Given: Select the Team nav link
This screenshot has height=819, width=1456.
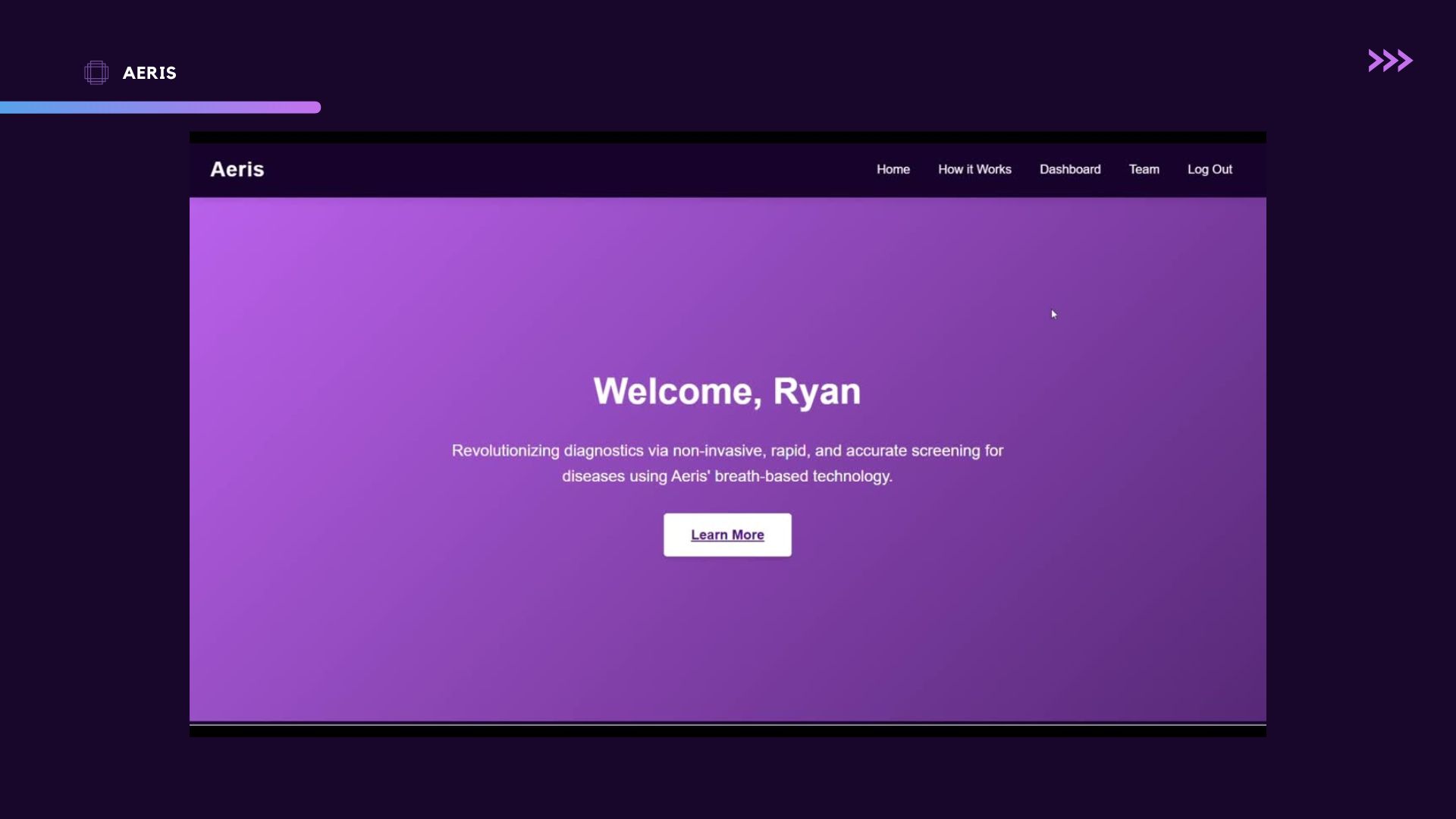Looking at the screenshot, I should (1144, 169).
